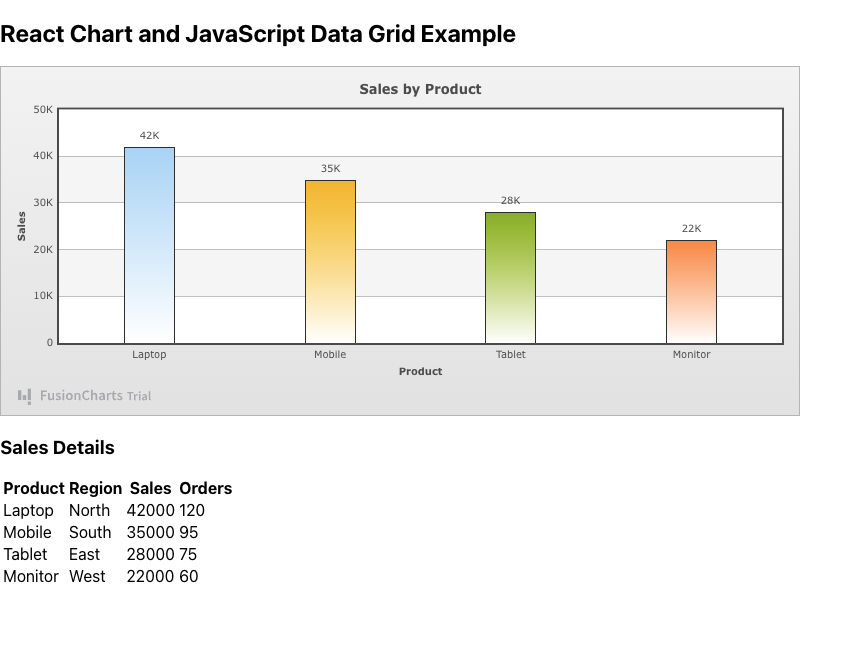Click the Tablet x-axis label
The width and height of the screenshot is (857, 669).
tap(510, 354)
